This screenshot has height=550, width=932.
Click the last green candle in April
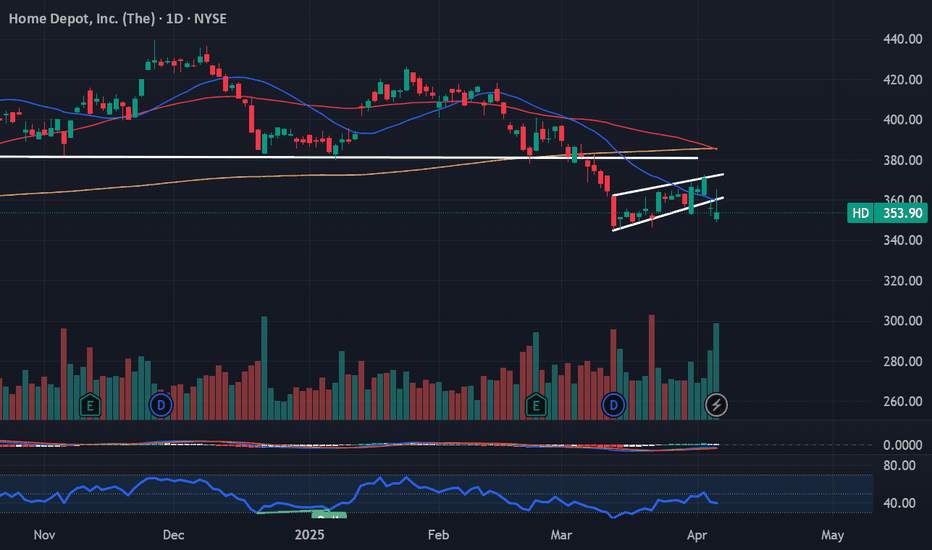coord(716,215)
